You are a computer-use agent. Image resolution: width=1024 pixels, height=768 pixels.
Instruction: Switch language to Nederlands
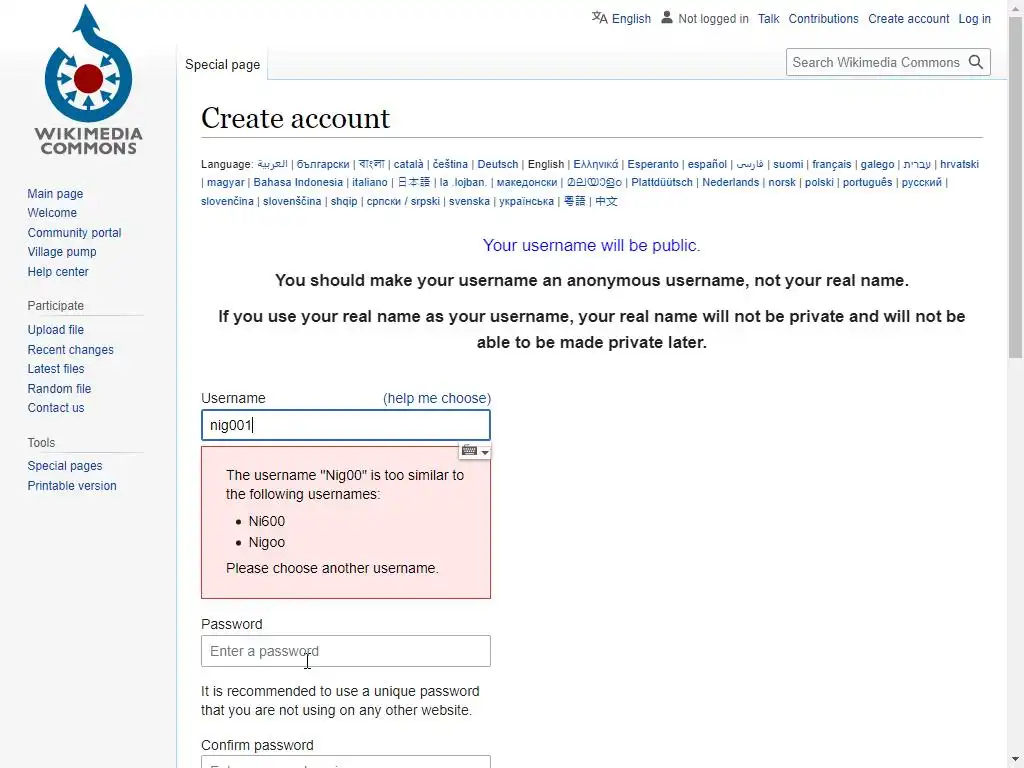[730, 182]
